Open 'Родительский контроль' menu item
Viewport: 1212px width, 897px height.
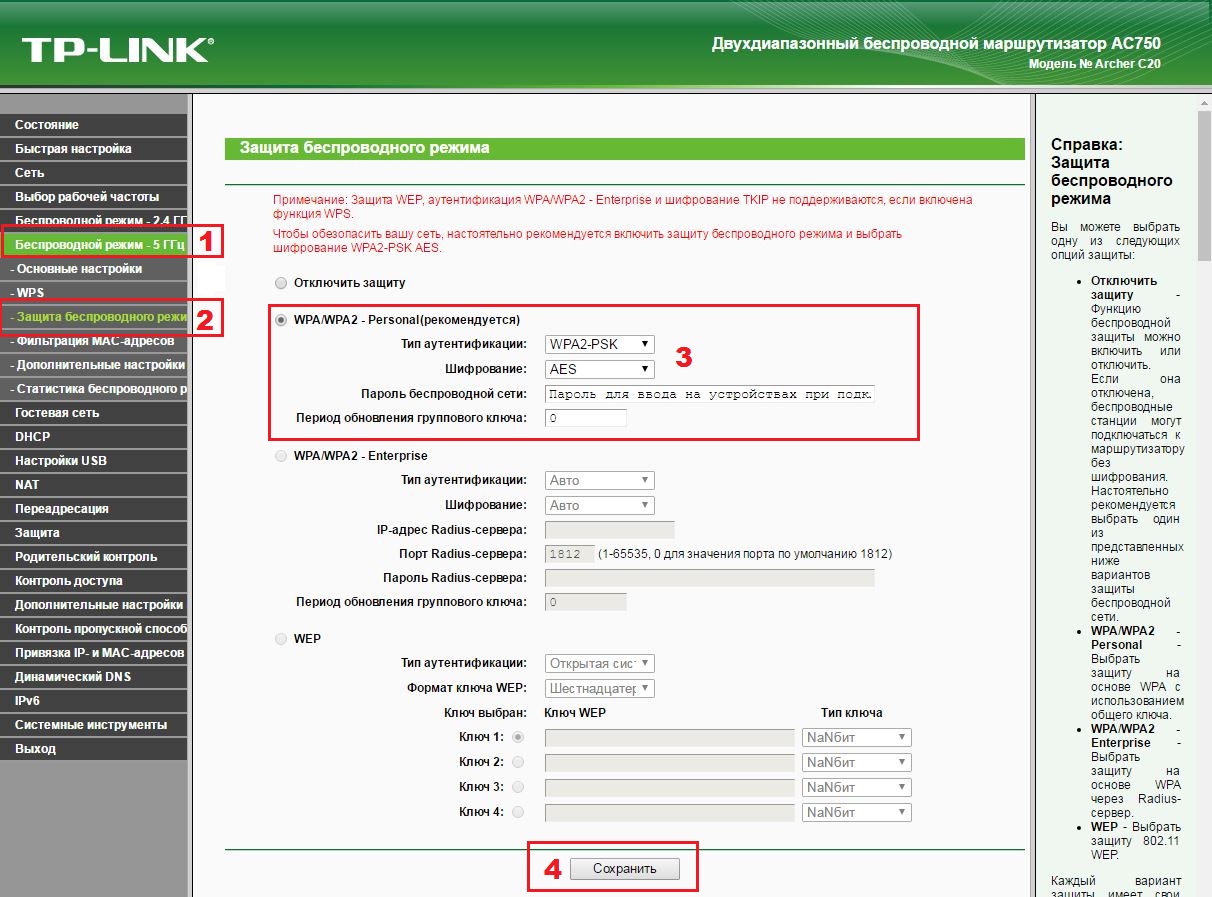pyautogui.click(x=93, y=557)
